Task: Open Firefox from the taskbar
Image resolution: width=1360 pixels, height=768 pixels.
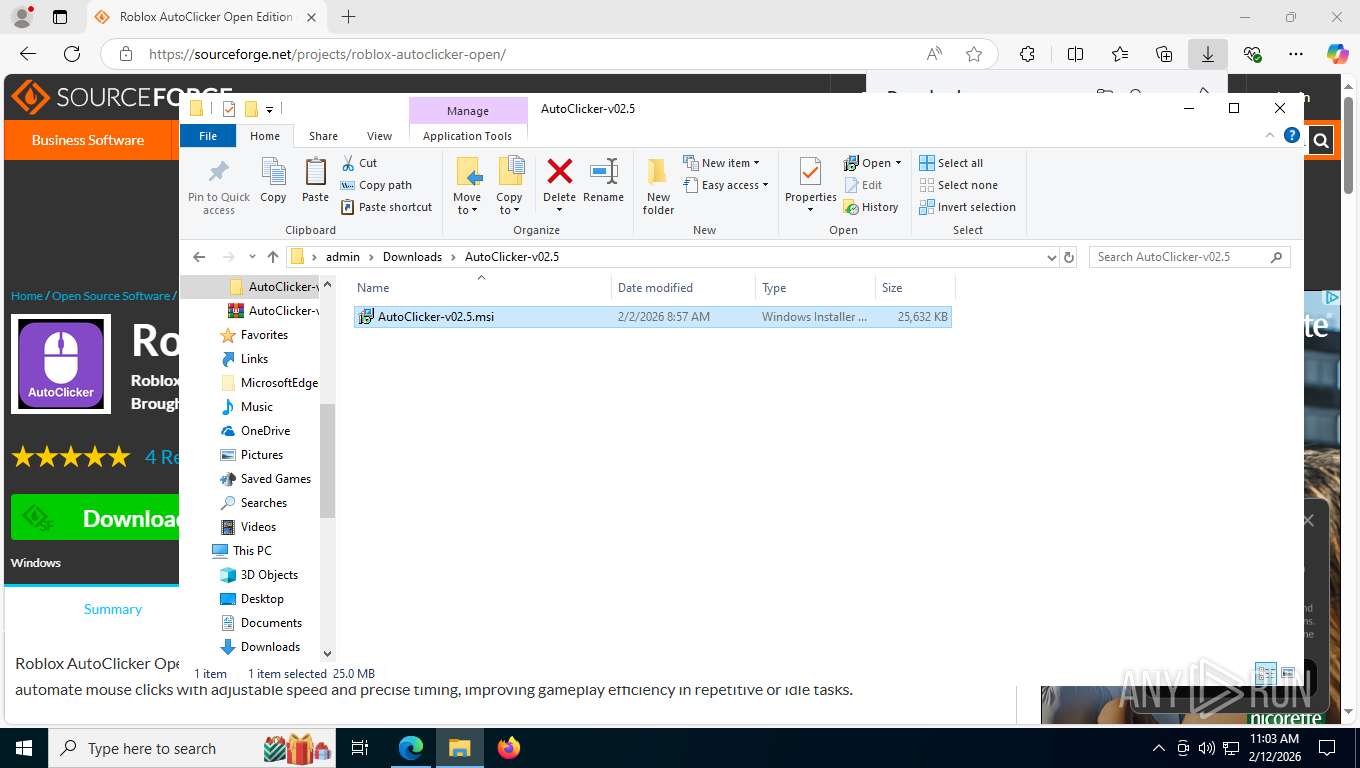Action: point(509,747)
